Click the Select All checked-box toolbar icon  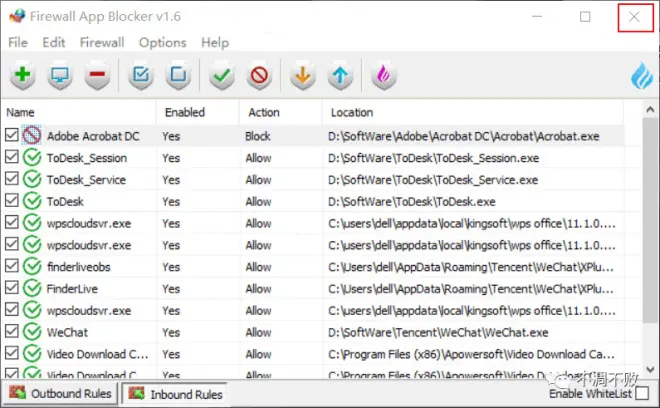pyautogui.click(x=141, y=75)
